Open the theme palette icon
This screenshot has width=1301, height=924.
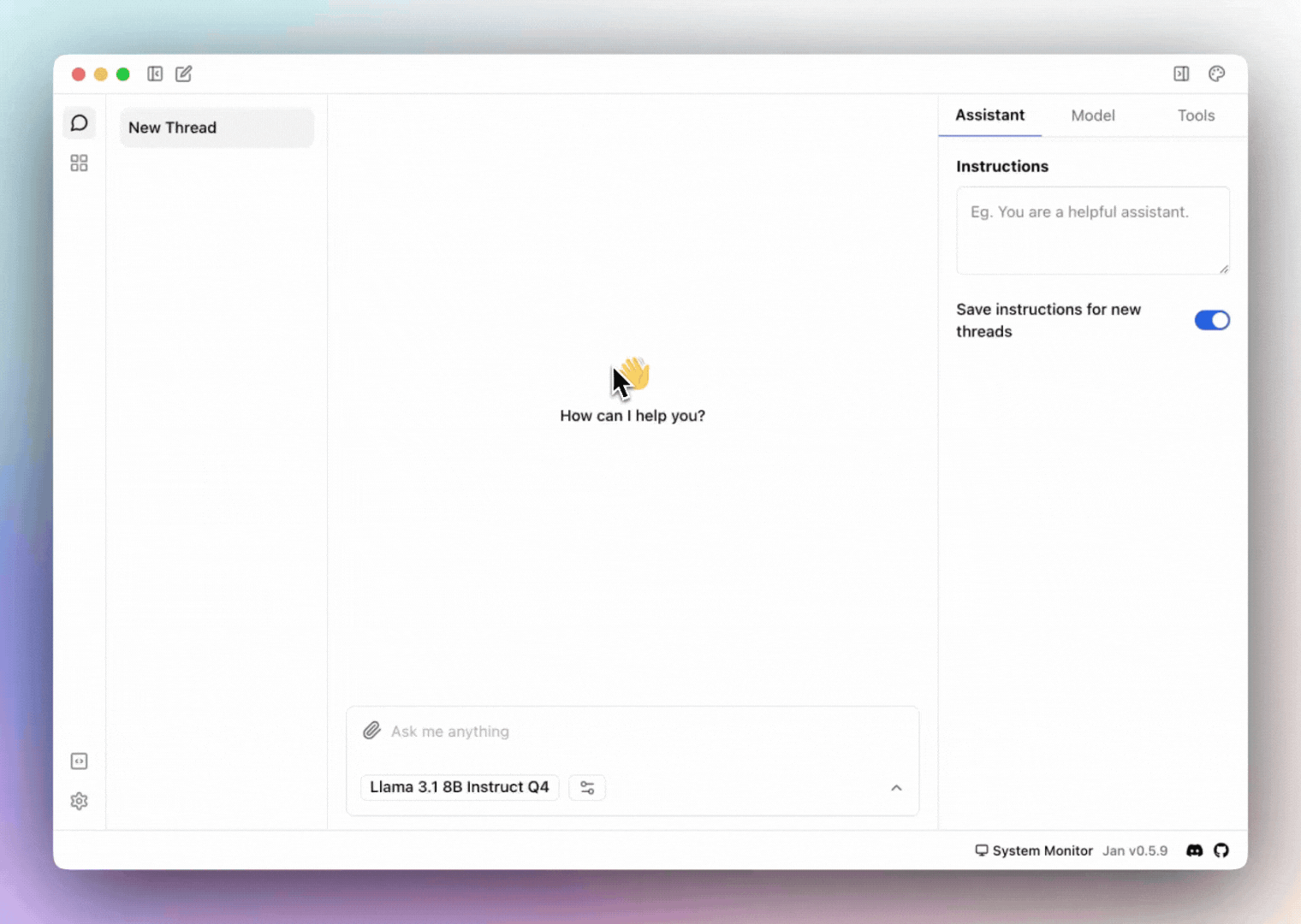click(1216, 74)
